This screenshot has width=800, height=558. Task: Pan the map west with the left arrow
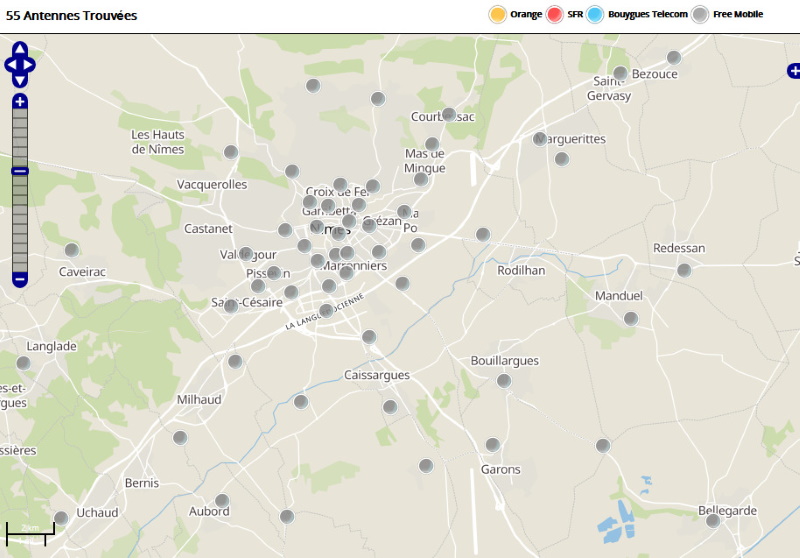[10, 64]
